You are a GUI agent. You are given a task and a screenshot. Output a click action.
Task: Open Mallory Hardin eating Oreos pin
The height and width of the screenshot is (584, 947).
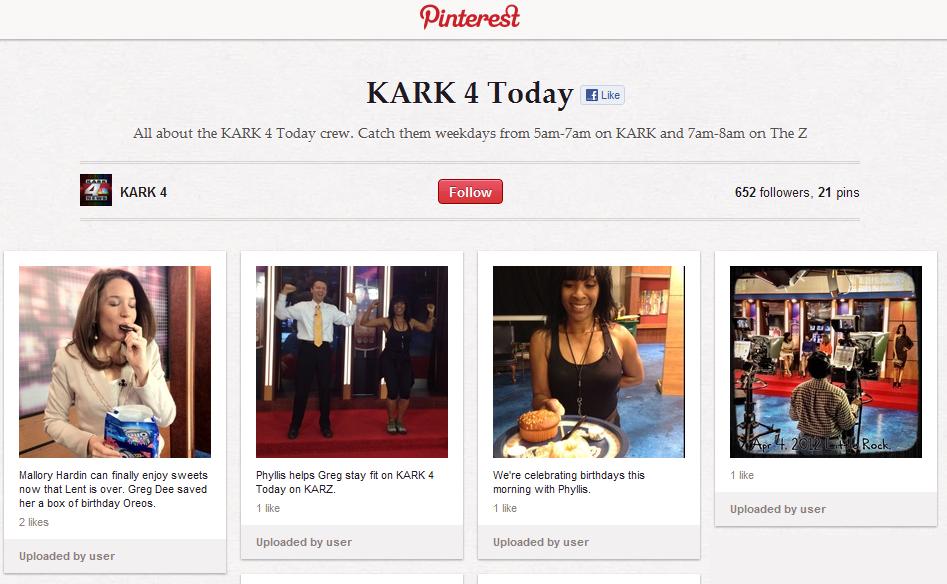tap(115, 362)
